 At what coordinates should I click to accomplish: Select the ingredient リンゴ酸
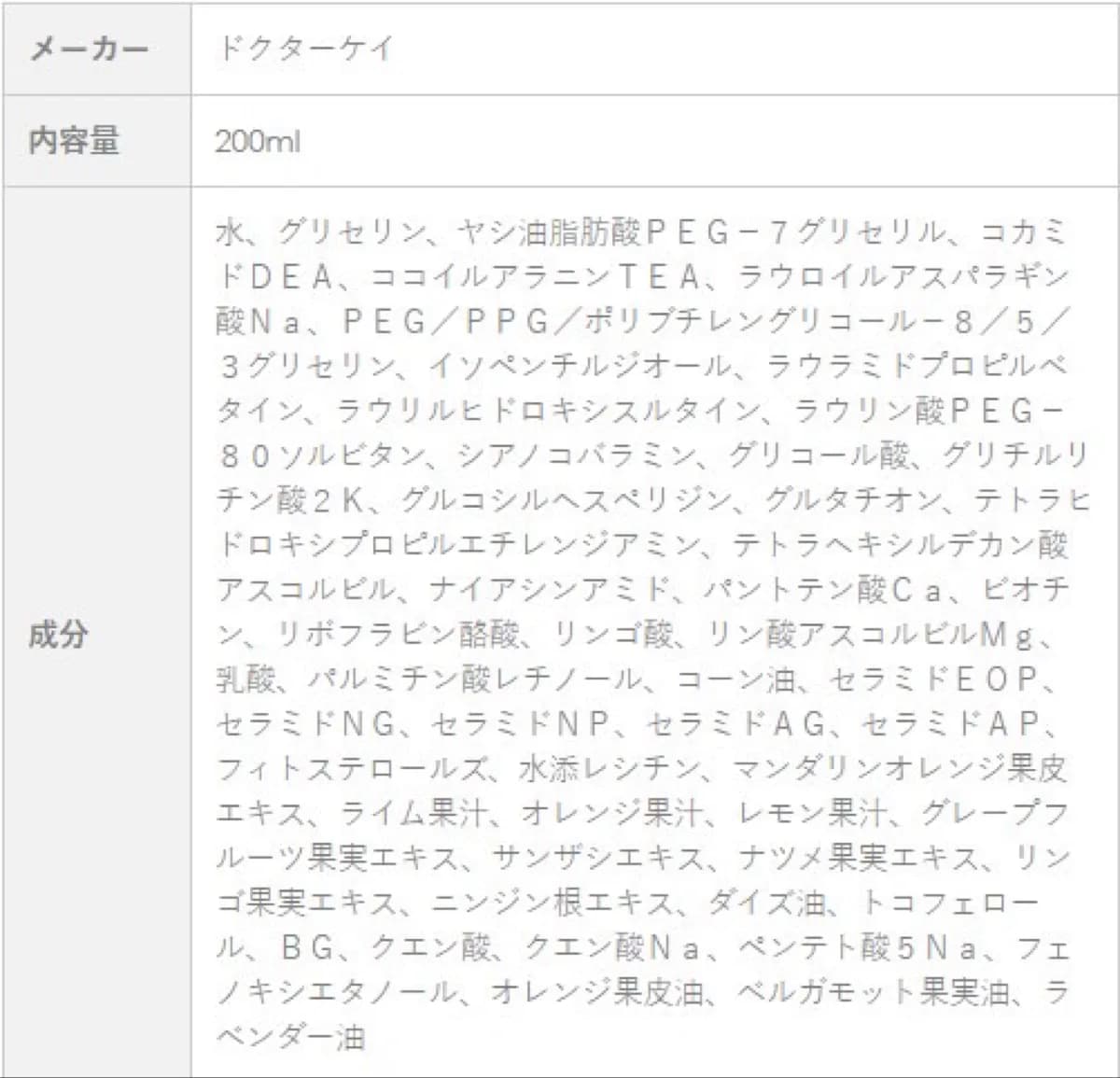tap(612, 635)
